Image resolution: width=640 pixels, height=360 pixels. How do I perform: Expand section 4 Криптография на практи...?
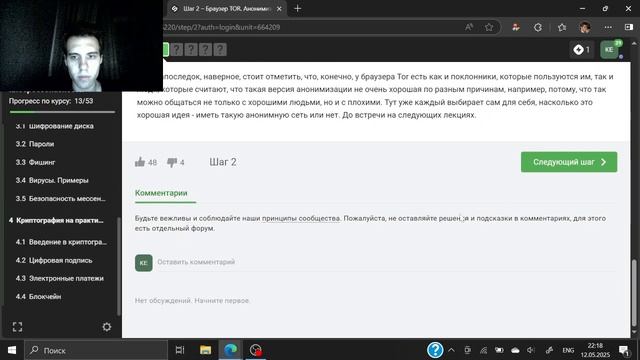(56, 220)
